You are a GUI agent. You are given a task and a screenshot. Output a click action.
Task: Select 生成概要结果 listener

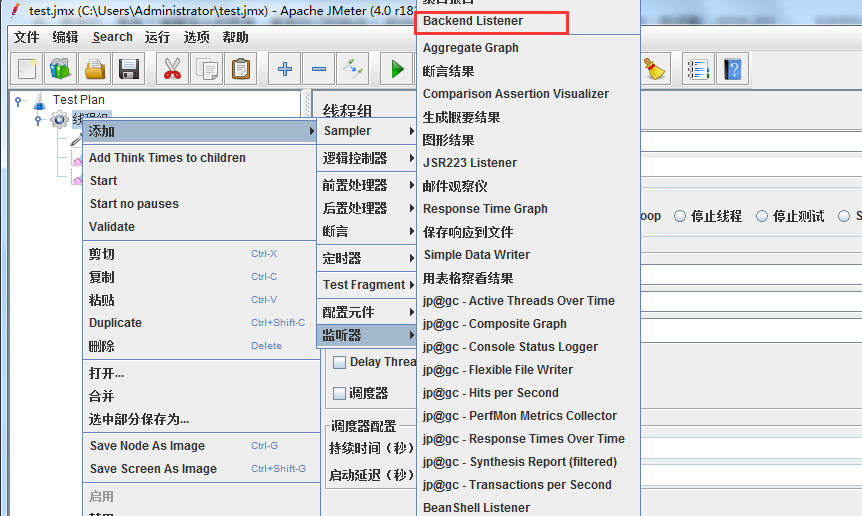click(x=528, y=117)
